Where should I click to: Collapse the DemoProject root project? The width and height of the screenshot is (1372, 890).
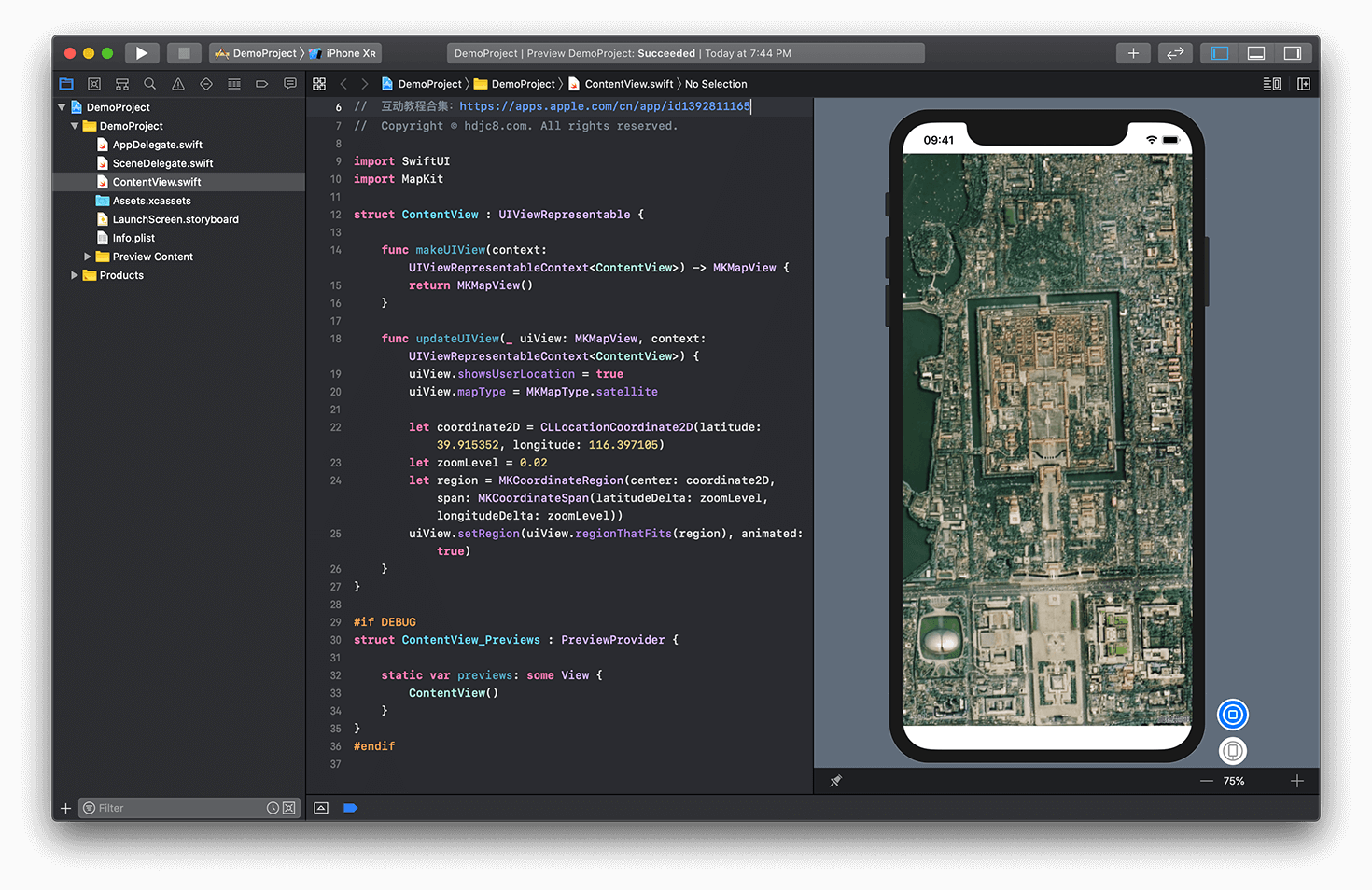point(62,107)
